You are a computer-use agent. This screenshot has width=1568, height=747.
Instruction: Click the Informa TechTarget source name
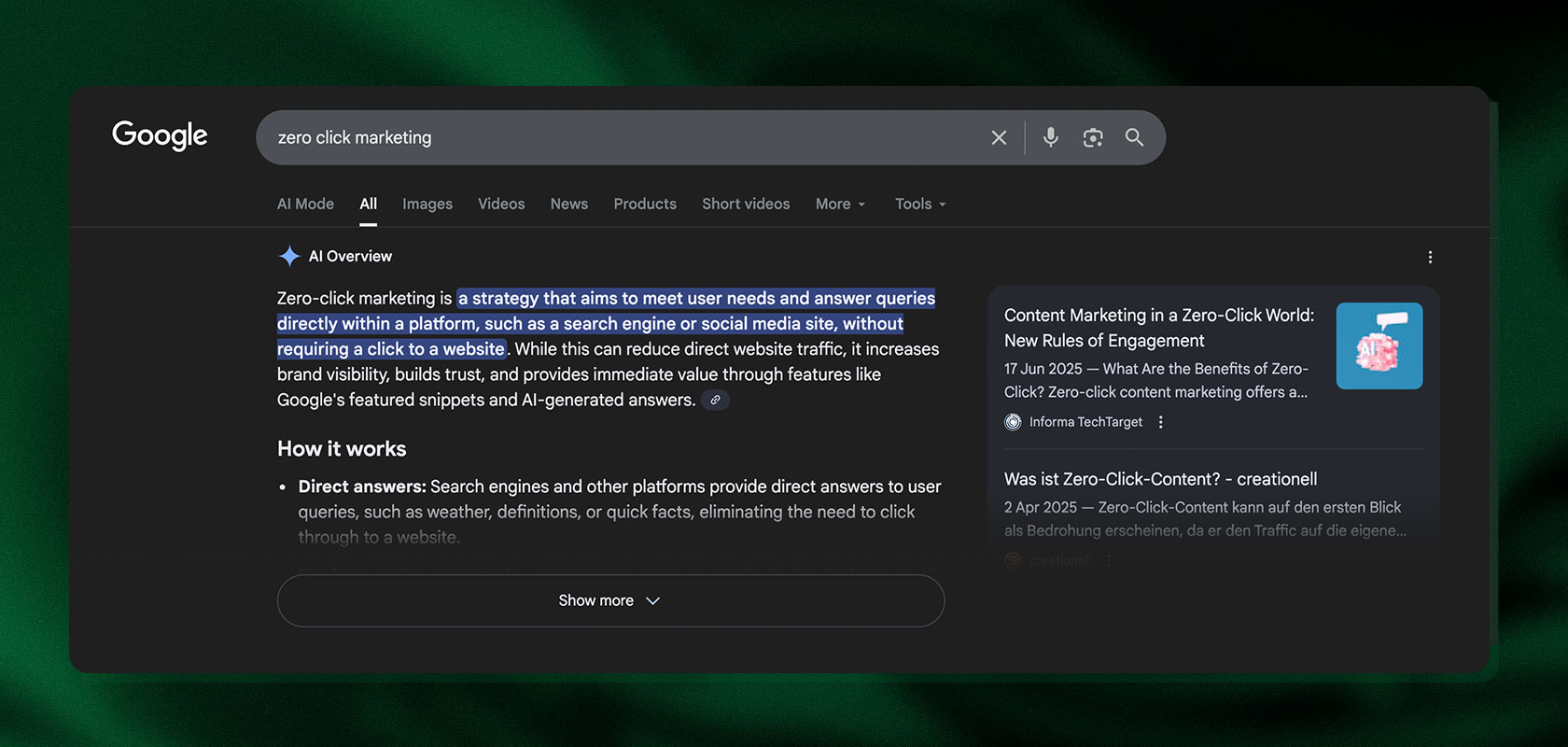[1085, 422]
